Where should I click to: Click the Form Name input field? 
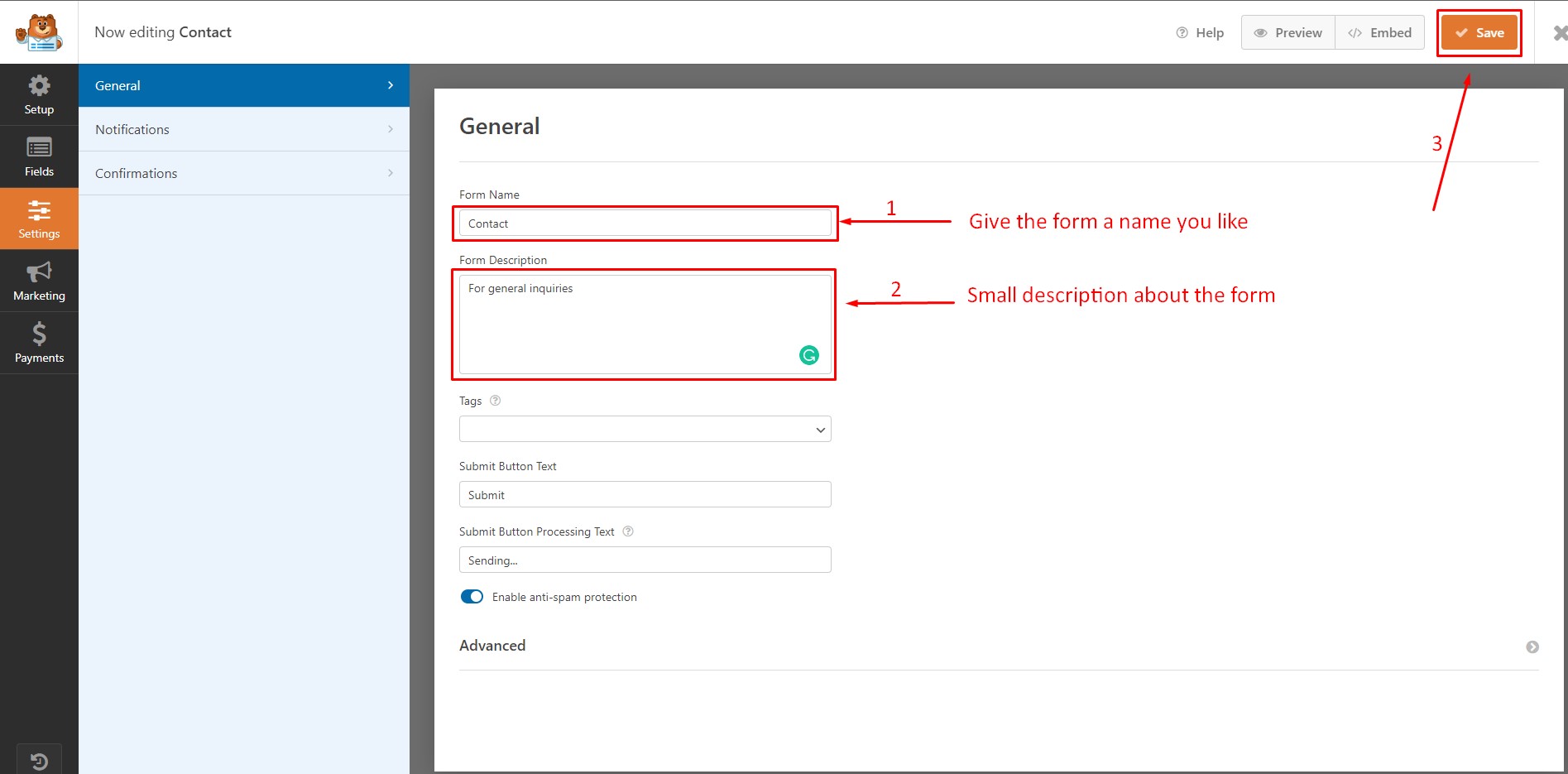click(645, 224)
